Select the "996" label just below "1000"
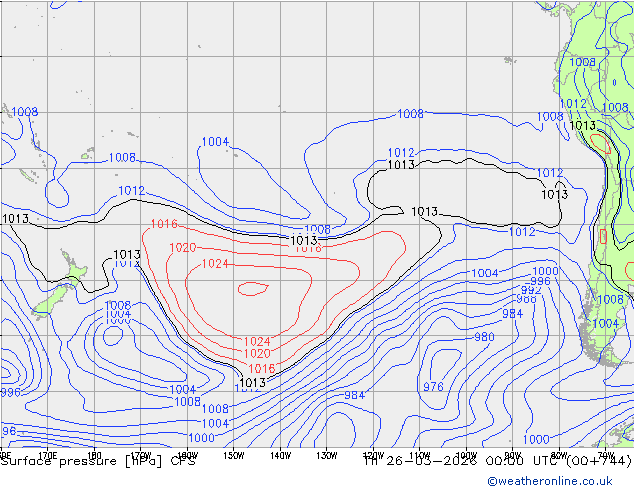This screenshot has height=490, width=634. (540, 281)
